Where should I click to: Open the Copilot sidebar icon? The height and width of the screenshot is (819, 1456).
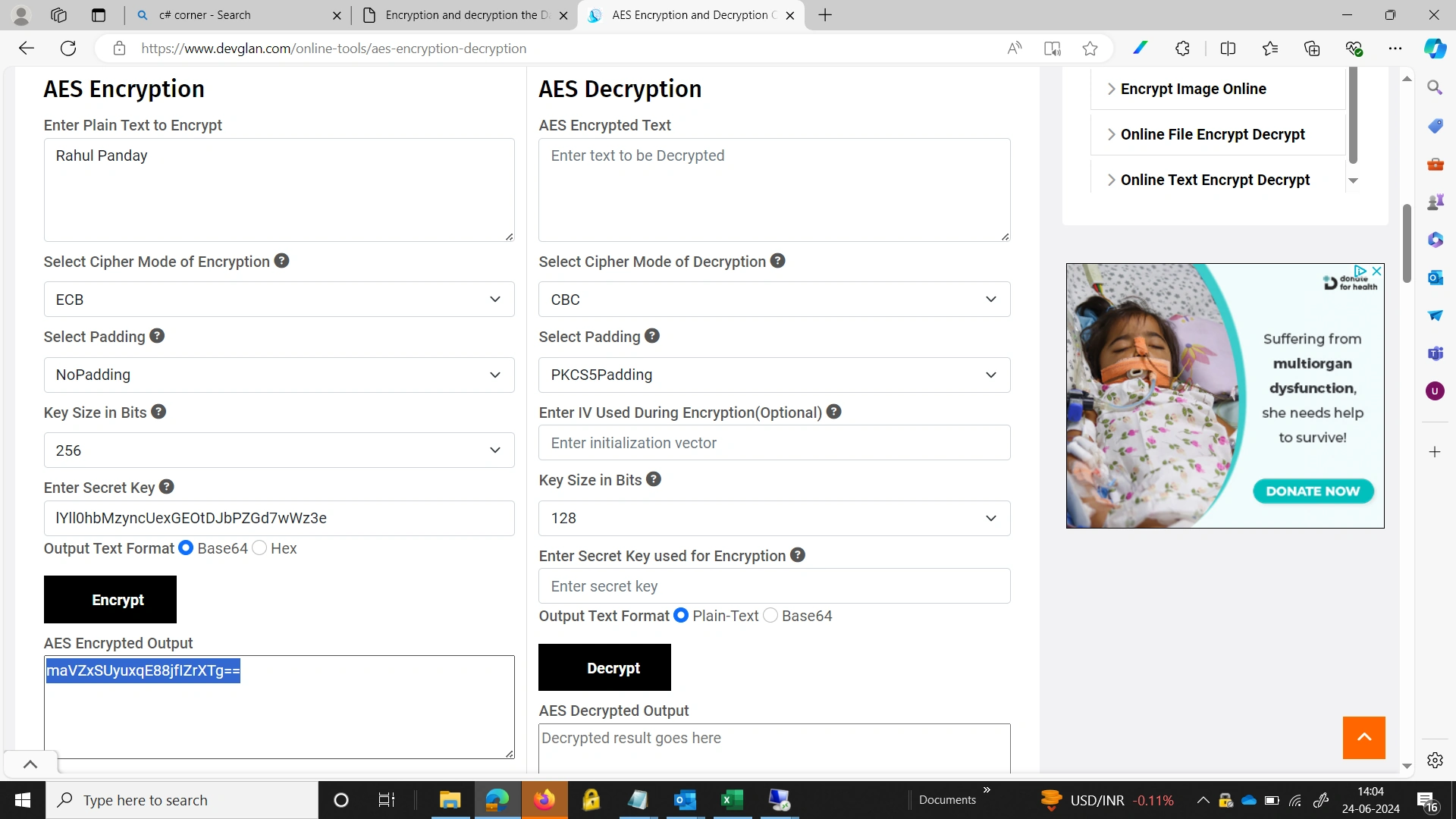[x=1435, y=49]
